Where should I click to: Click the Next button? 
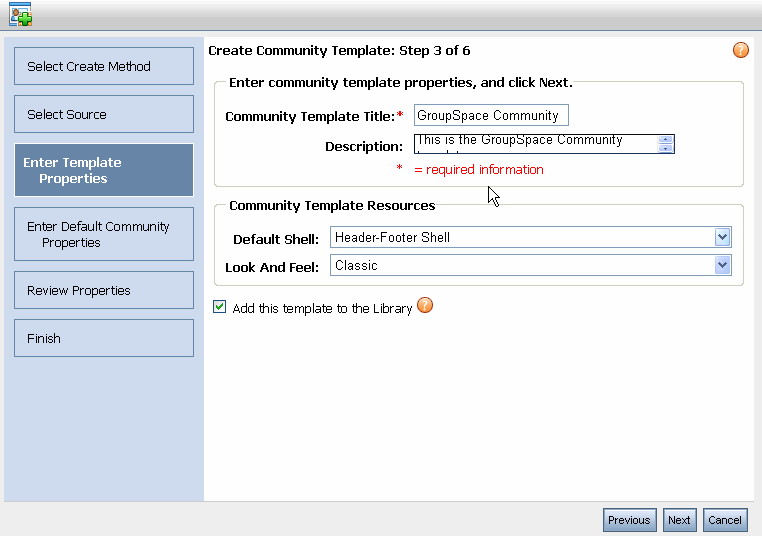pos(679,520)
